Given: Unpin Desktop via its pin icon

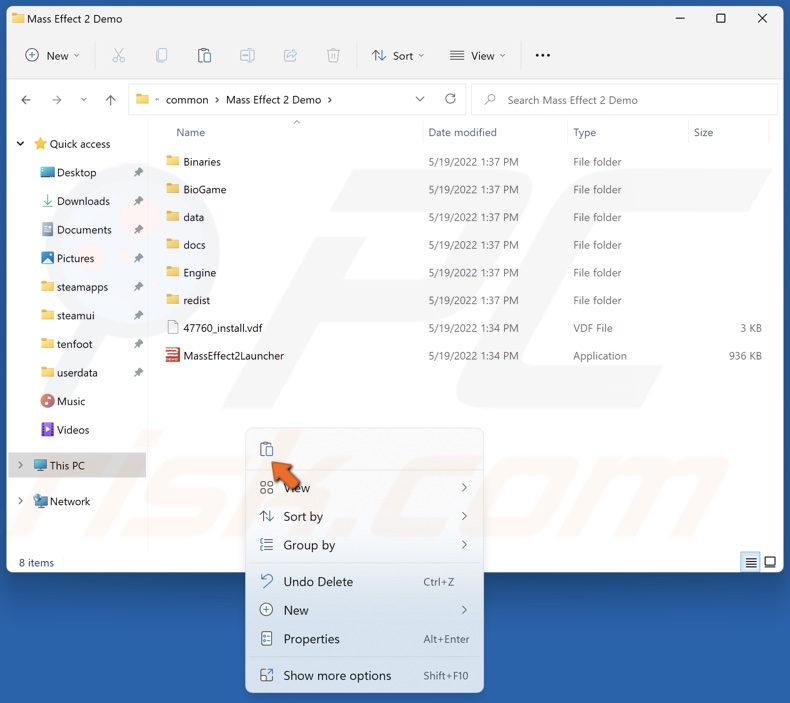Looking at the screenshot, I should click(x=138, y=172).
